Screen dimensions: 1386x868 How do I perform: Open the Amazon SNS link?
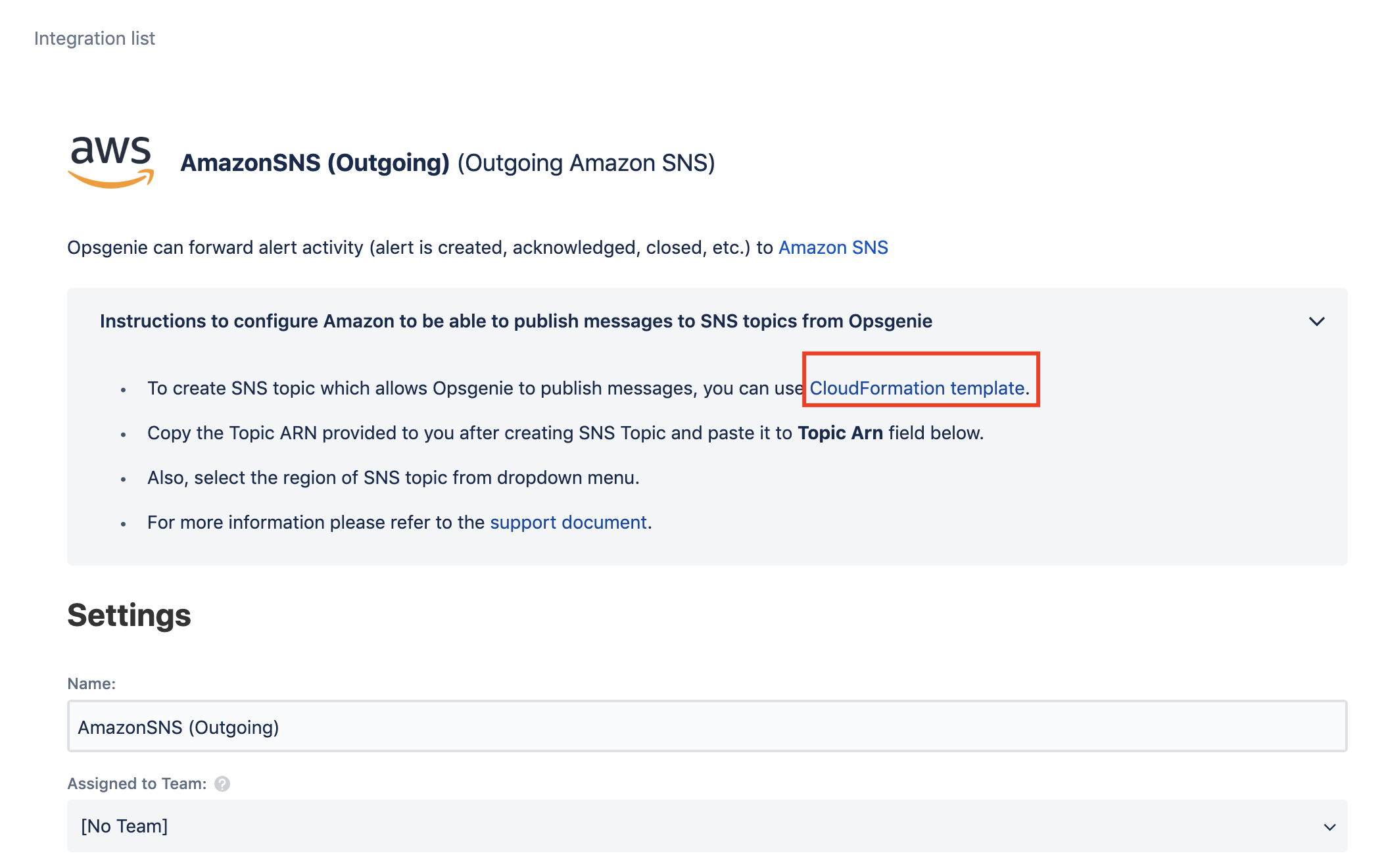[x=832, y=247]
